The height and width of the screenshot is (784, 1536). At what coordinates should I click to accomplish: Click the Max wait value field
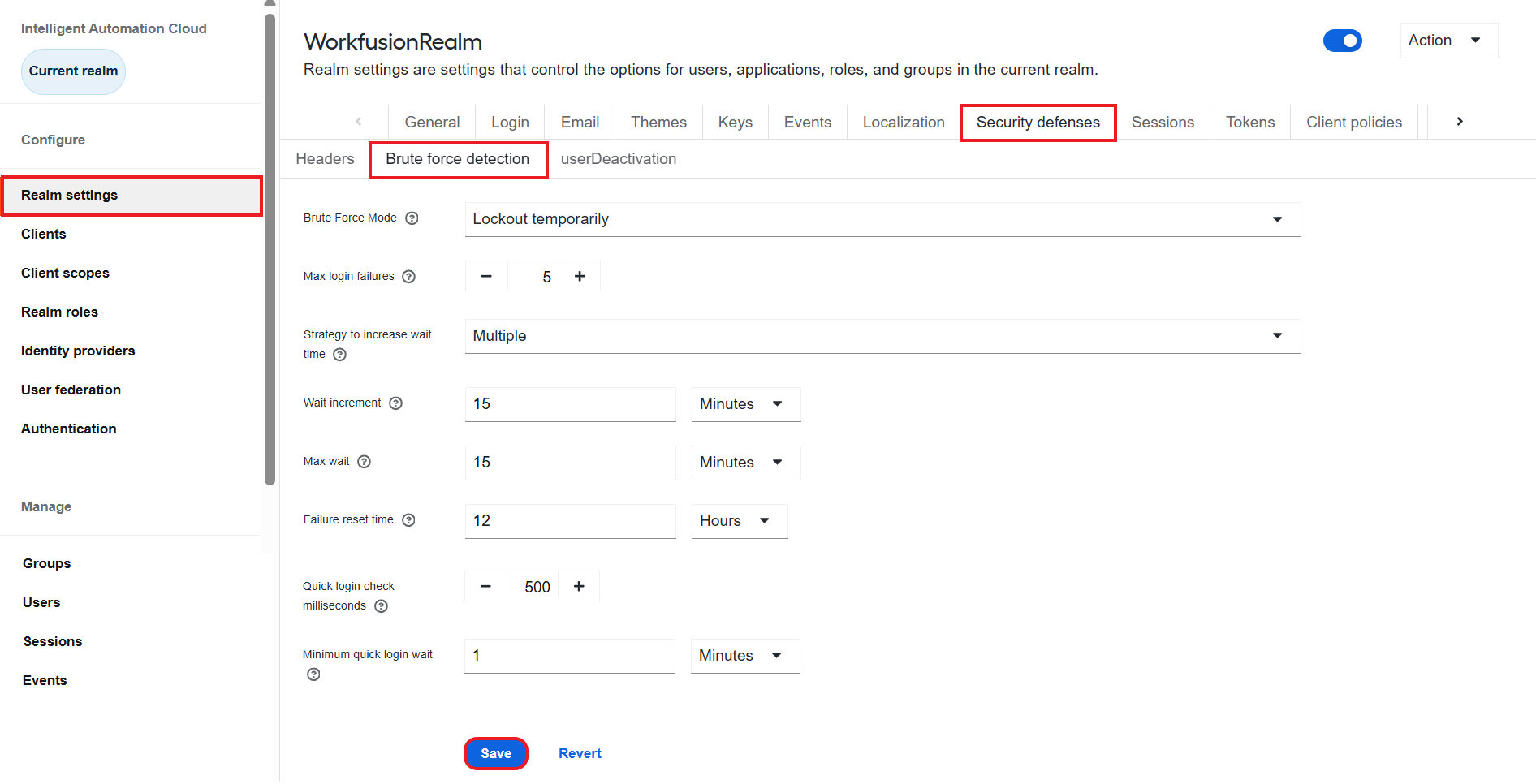pyautogui.click(x=571, y=463)
